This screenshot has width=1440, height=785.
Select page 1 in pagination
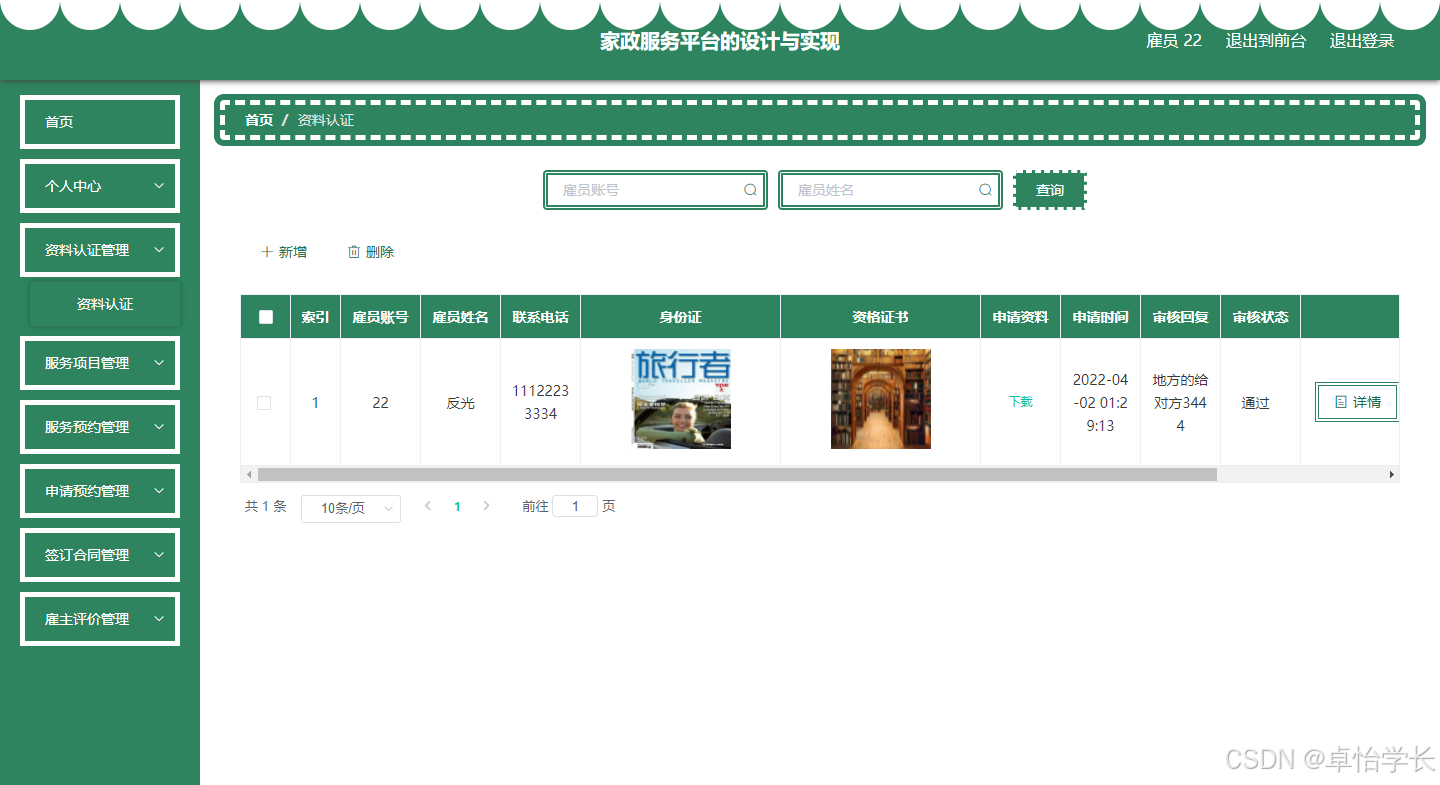[x=457, y=506]
